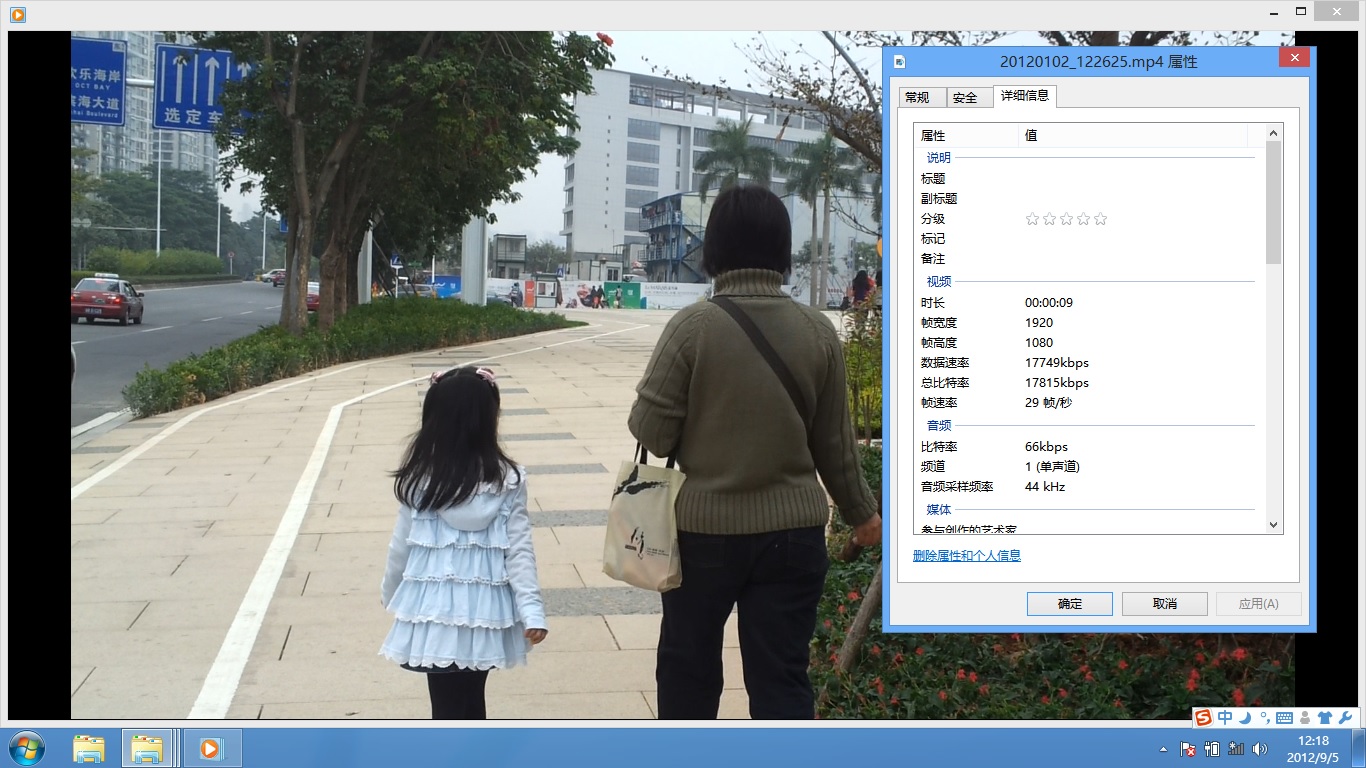The image size is (1366, 768).
Task: Set rating to four stars
Action: [1084, 219]
